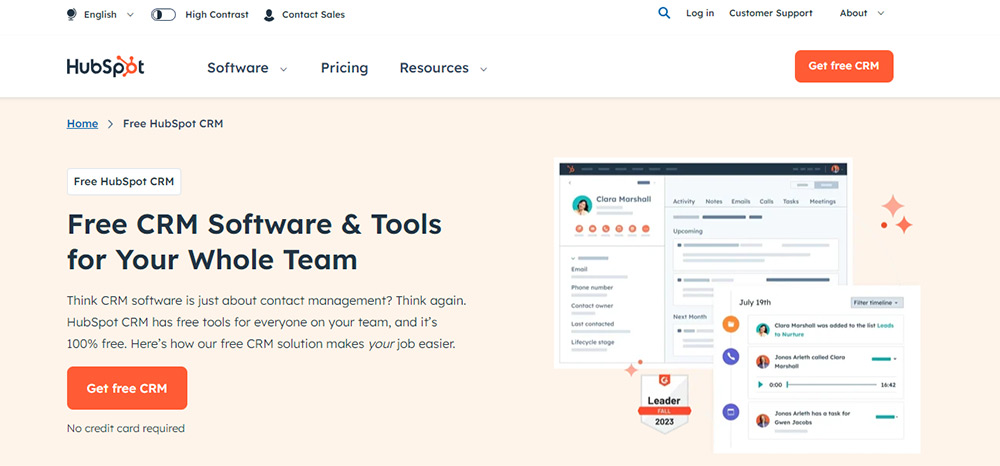The image size is (1000, 466).
Task: Open the English language selector
Action: (x=100, y=14)
